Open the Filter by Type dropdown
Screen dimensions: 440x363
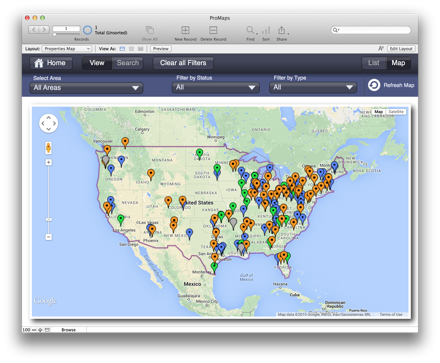[313, 88]
